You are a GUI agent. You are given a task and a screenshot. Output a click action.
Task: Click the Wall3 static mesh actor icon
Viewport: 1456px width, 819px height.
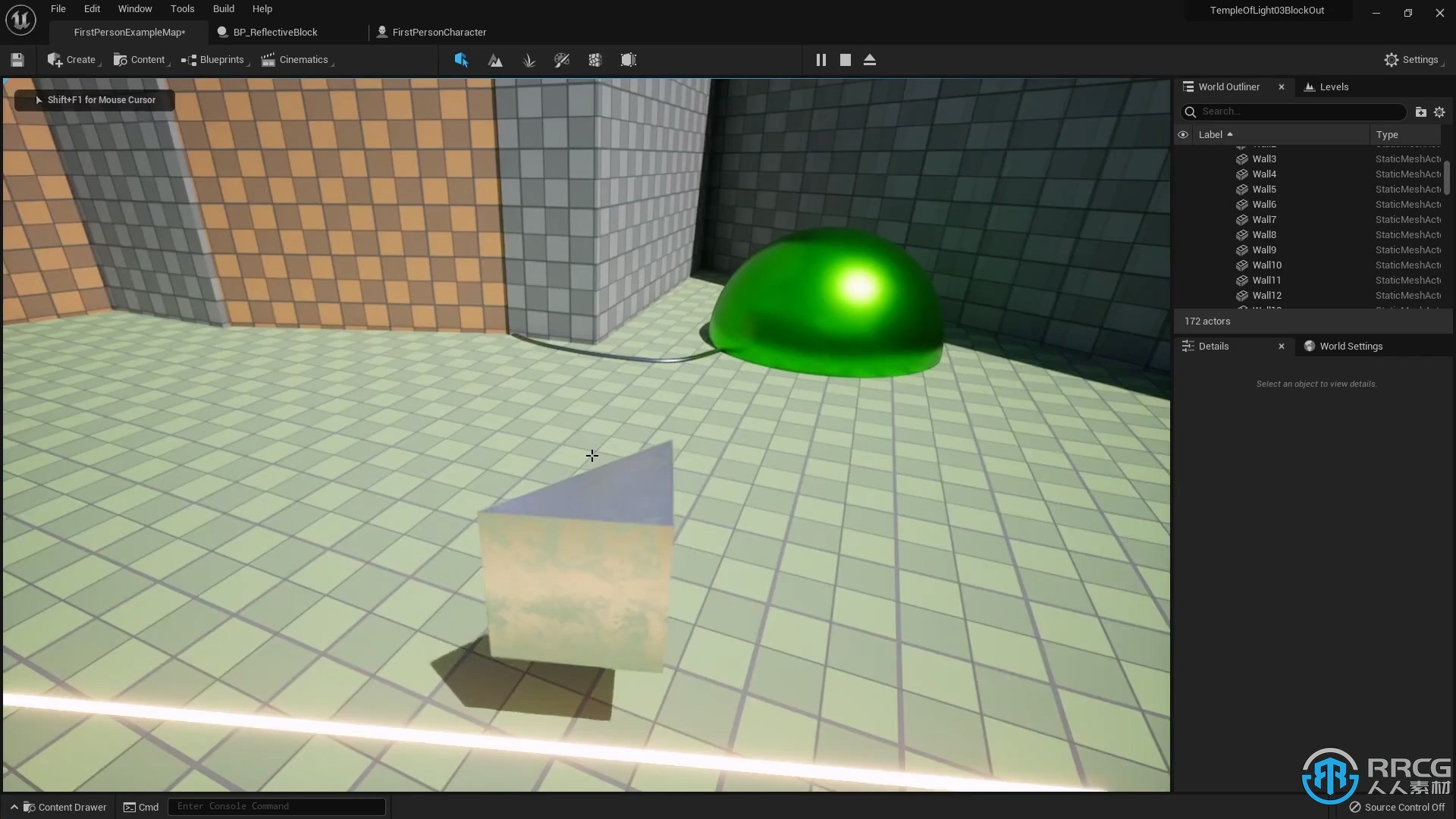1242,159
